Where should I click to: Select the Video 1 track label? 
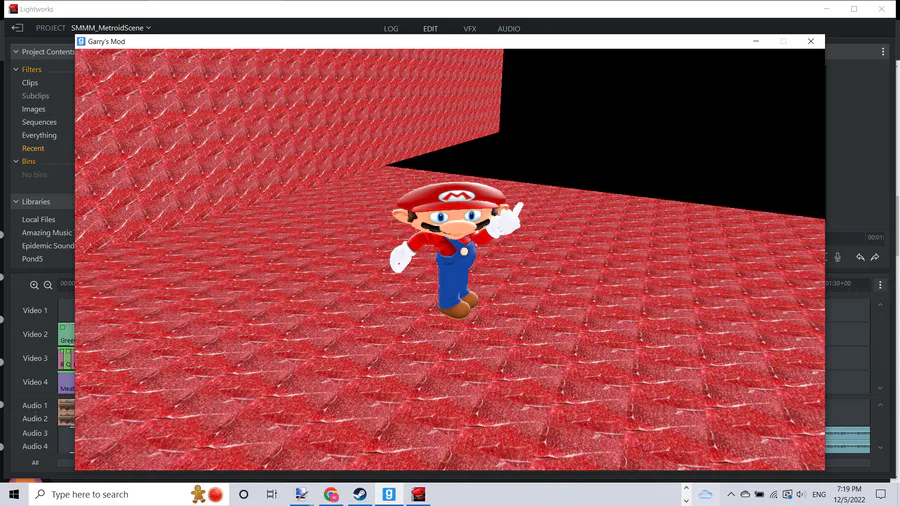tap(35, 310)
